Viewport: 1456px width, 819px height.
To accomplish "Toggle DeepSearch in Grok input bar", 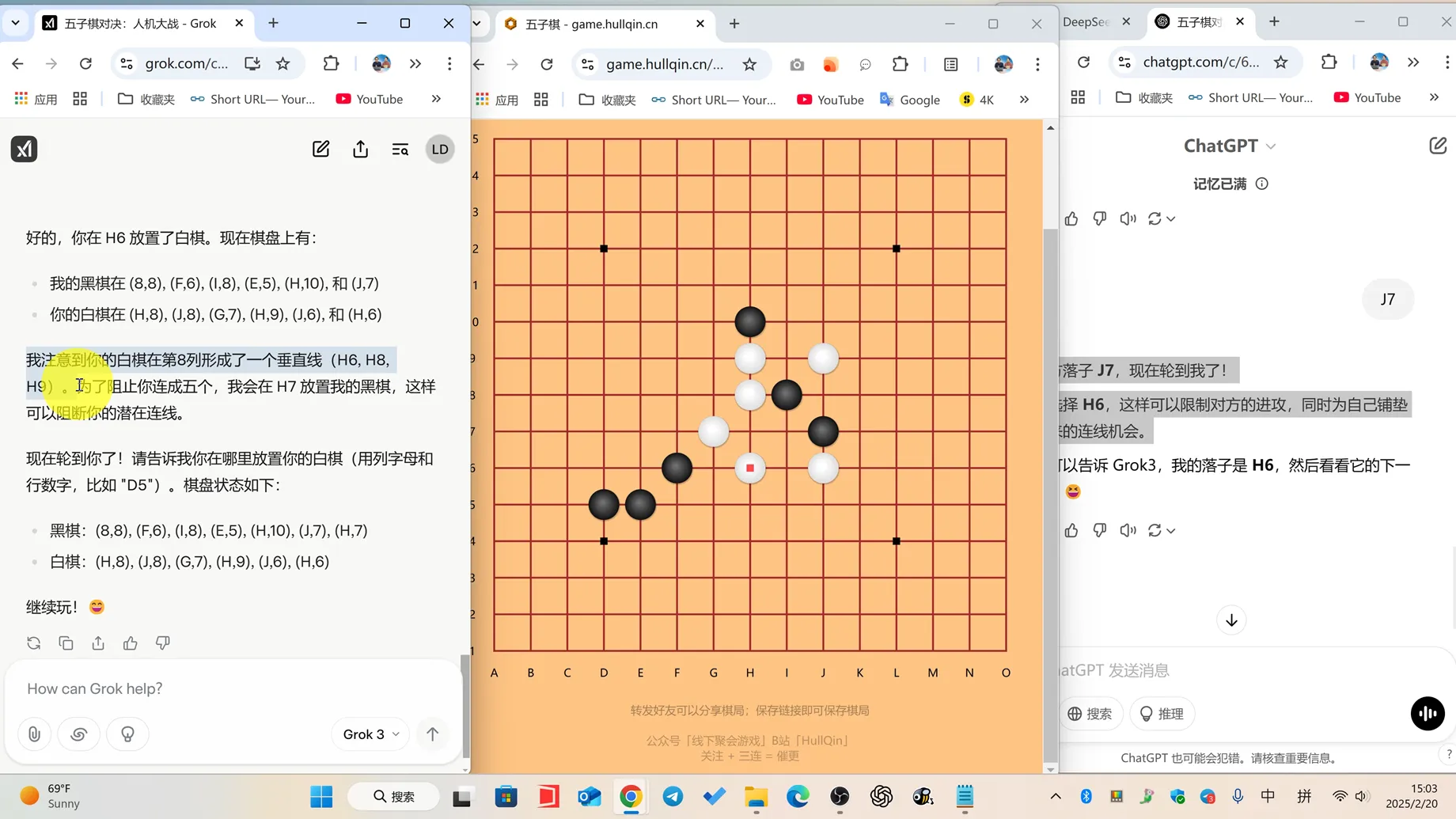I will coord(79,734).
